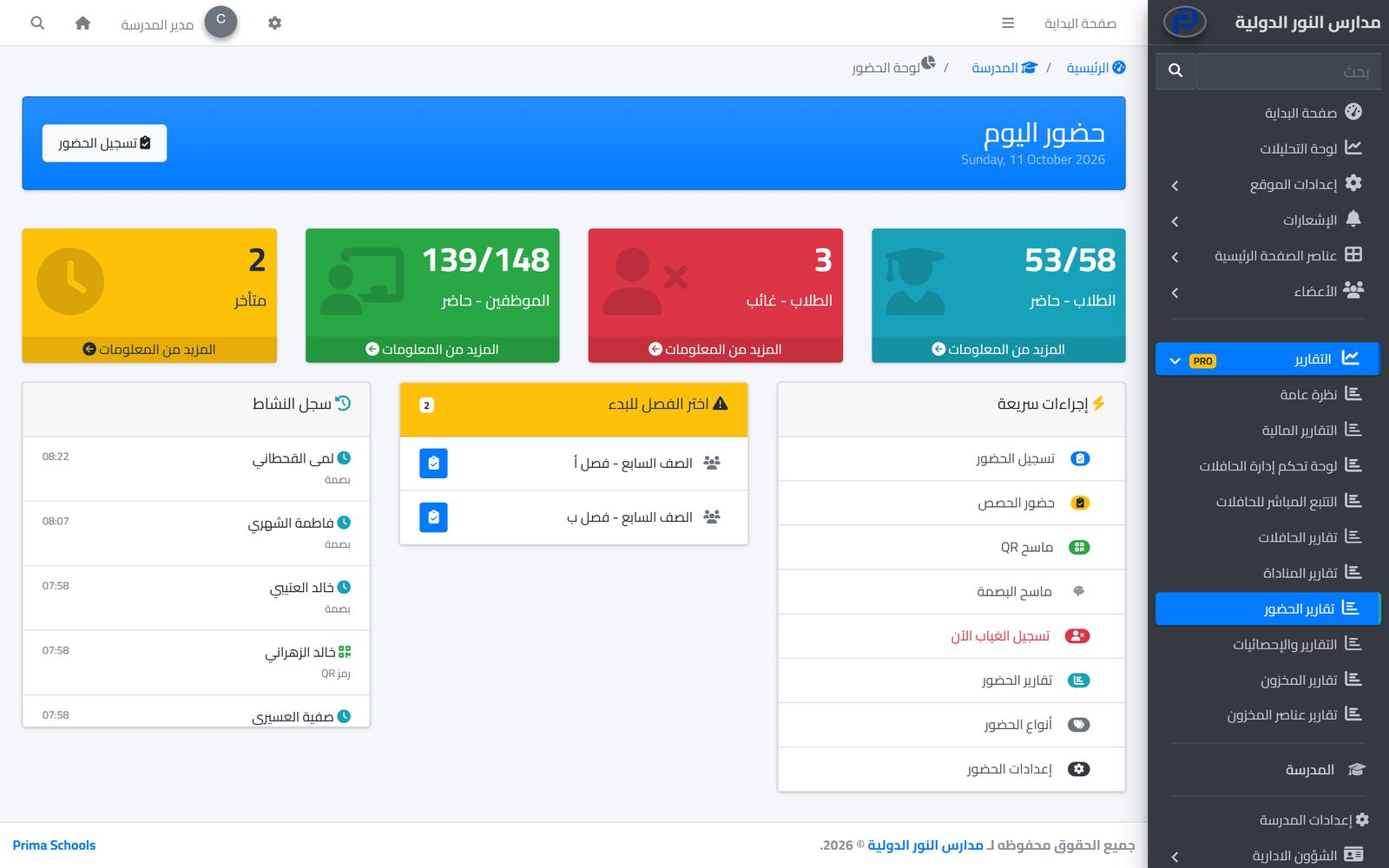Click الرئيسية breadcrumb link
Screen dimensions: 1389x868
tap(1096, 68)
